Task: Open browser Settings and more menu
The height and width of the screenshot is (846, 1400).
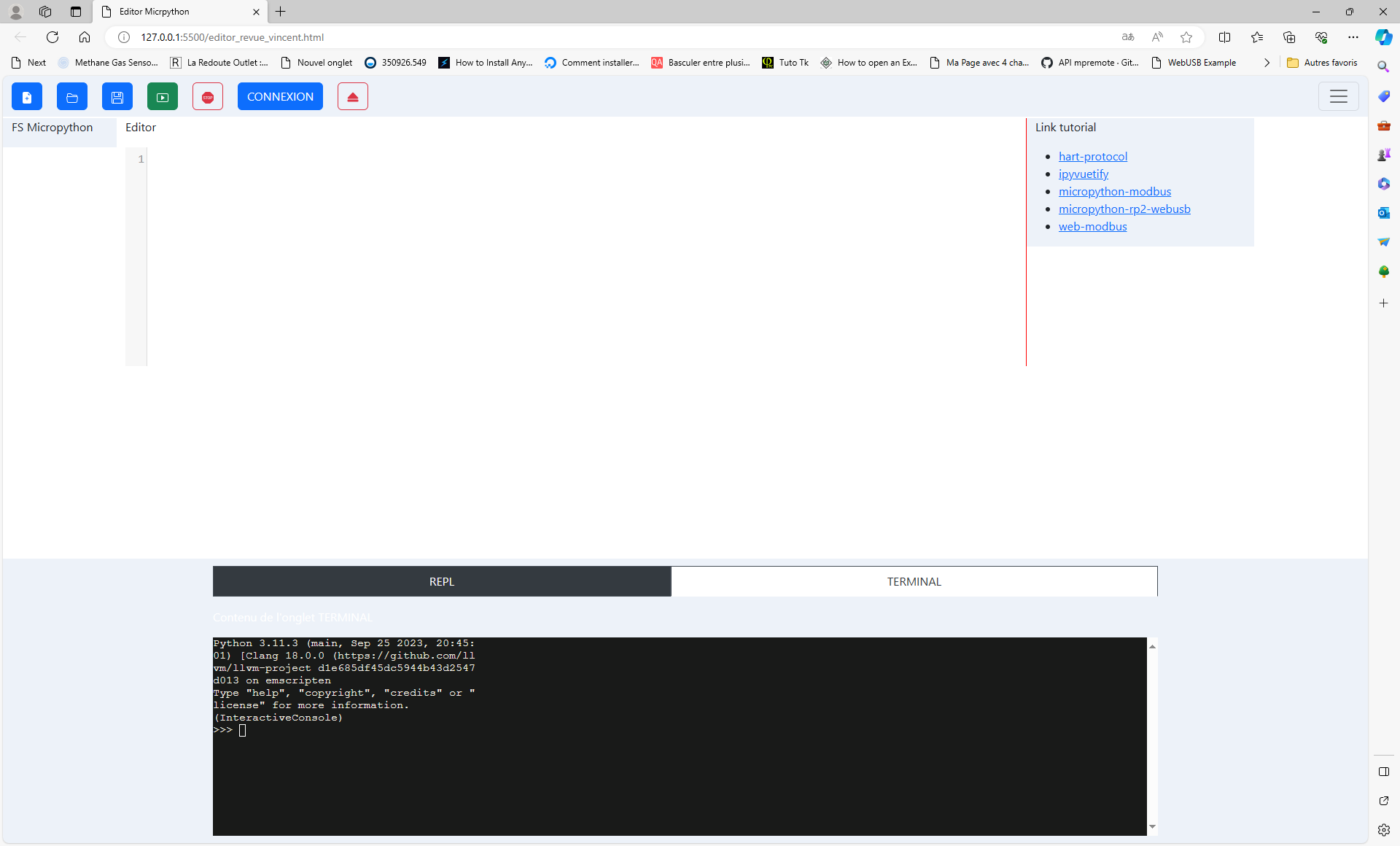Action: (1353, 37)
